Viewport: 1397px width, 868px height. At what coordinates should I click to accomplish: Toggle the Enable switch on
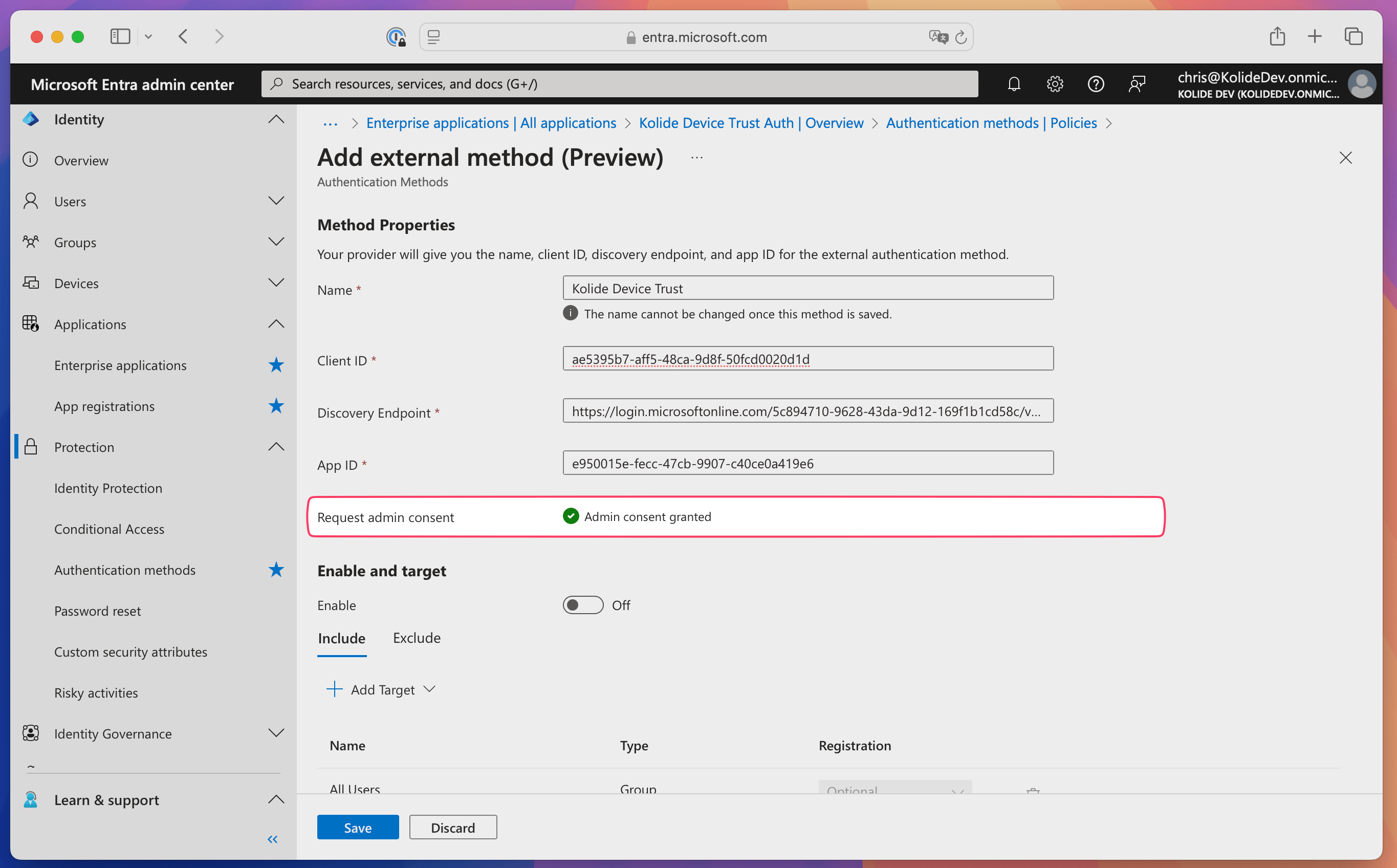pos(582,605)
